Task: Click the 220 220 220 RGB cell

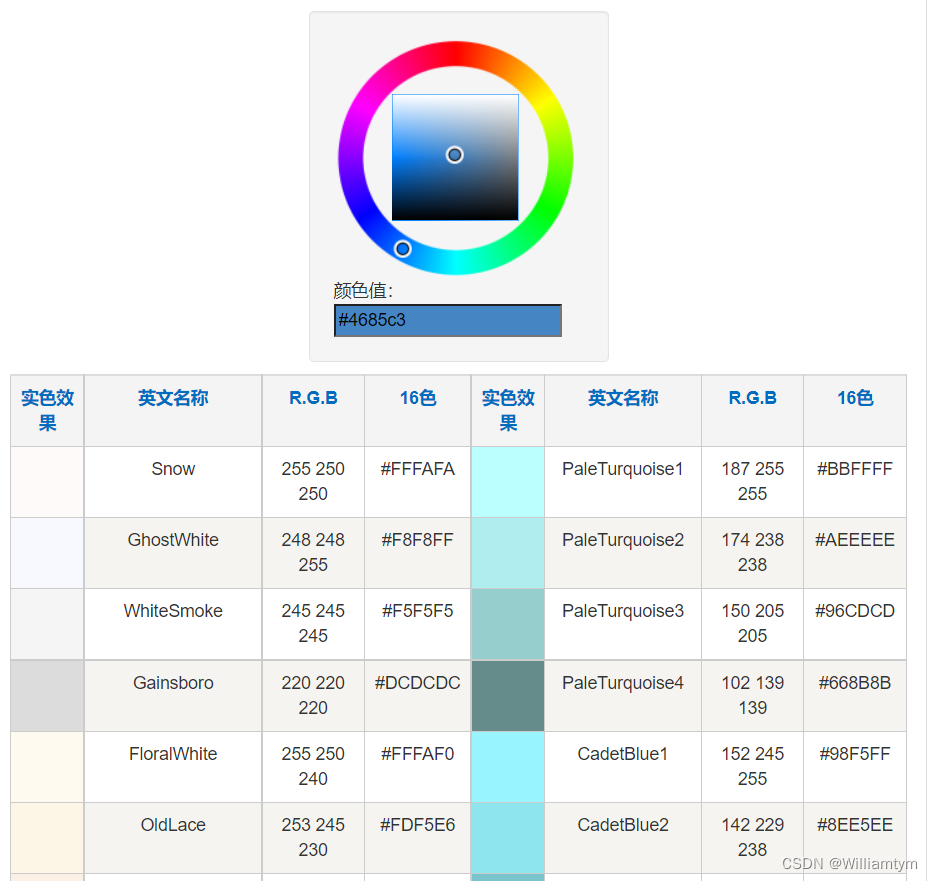Action: coord(313,695)
